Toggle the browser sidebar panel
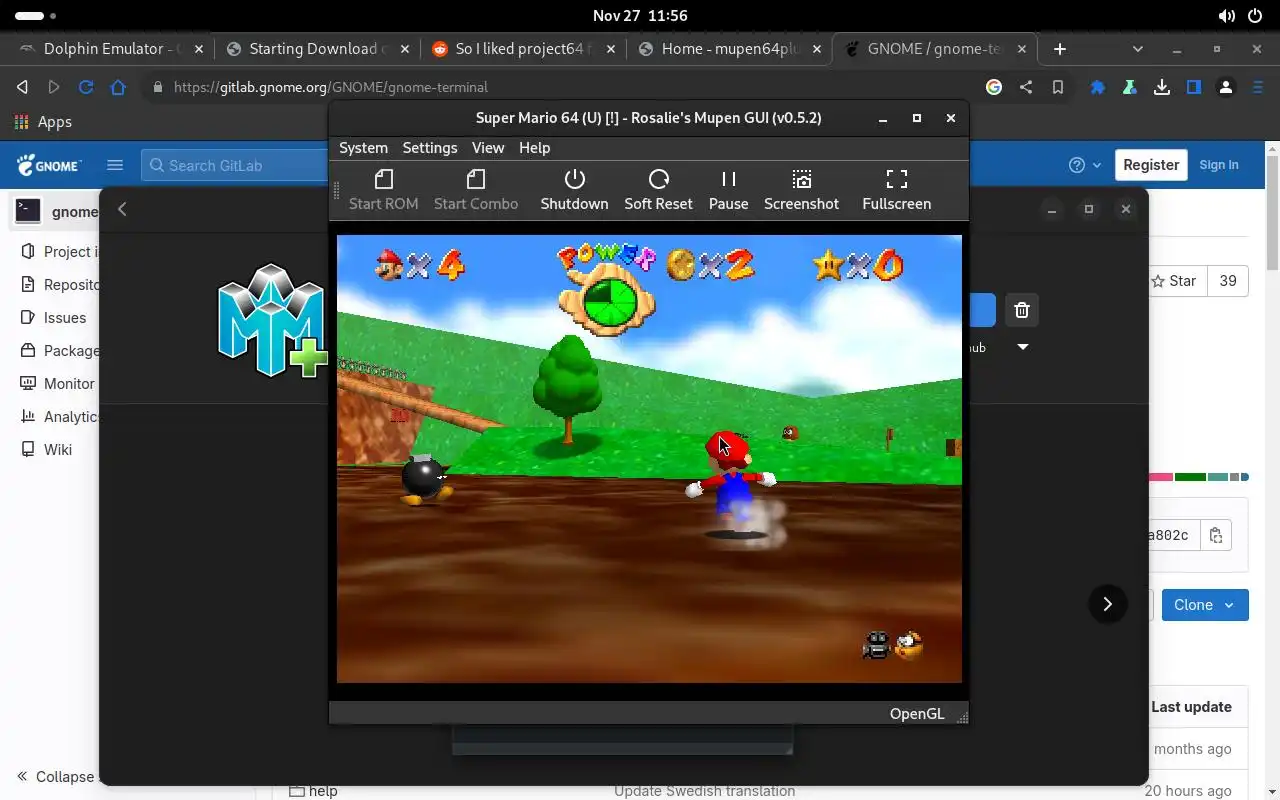Image resolution: width=1280 pixels, height=800 pixels. [x=1193, y=87]
